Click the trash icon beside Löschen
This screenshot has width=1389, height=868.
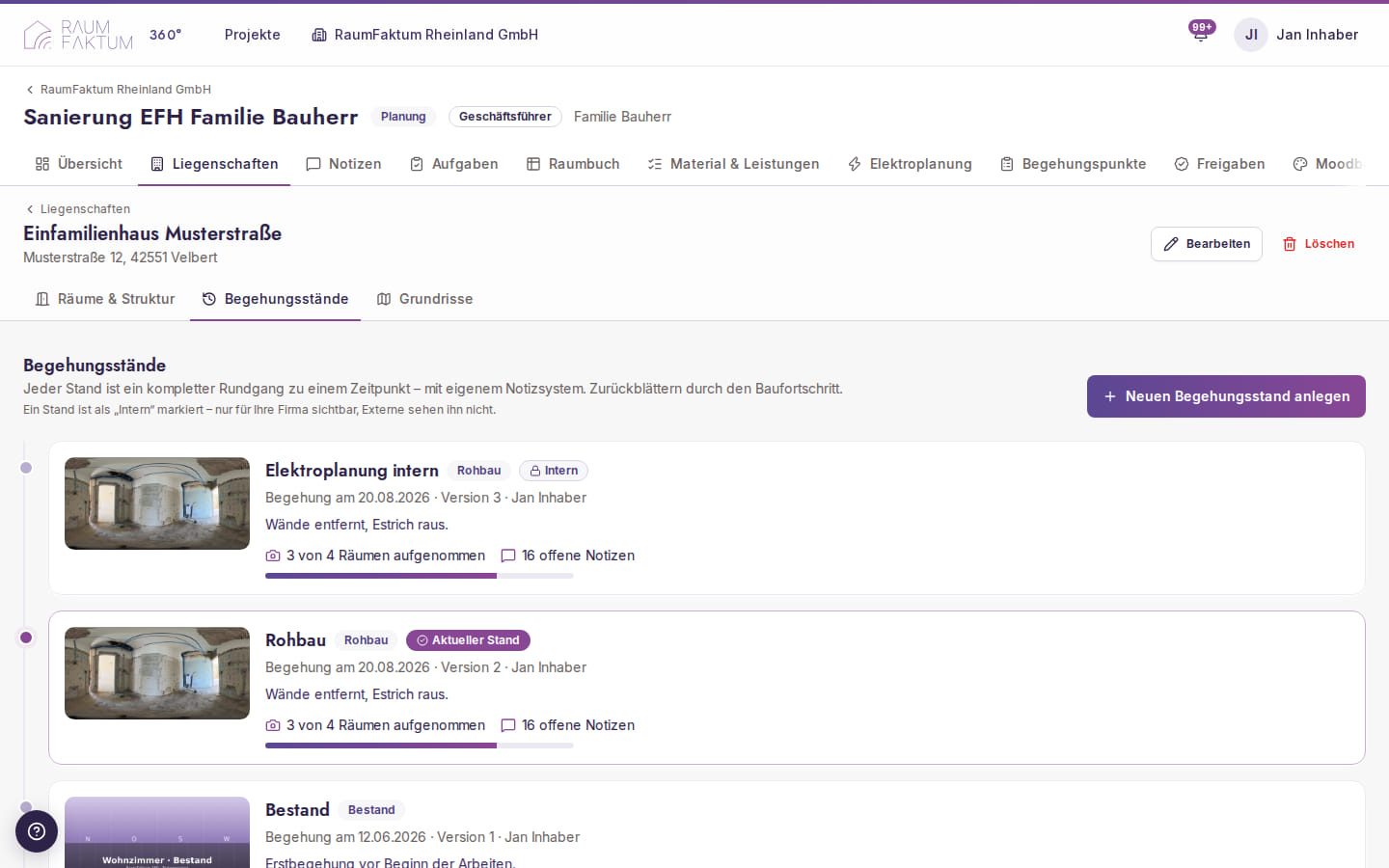[1290, 244]
